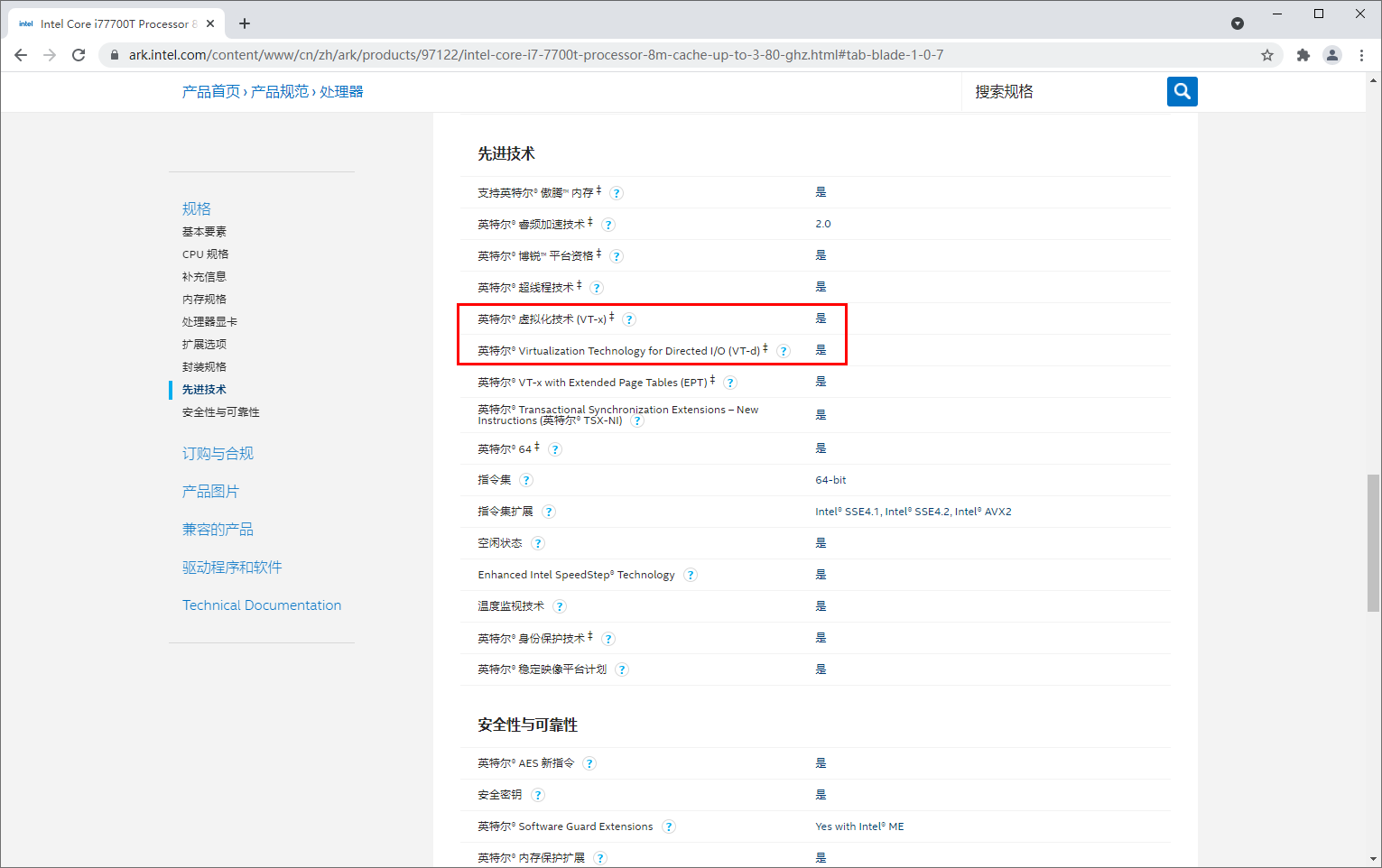Click 产品首页 breadcrumb link

click(211, 91)
